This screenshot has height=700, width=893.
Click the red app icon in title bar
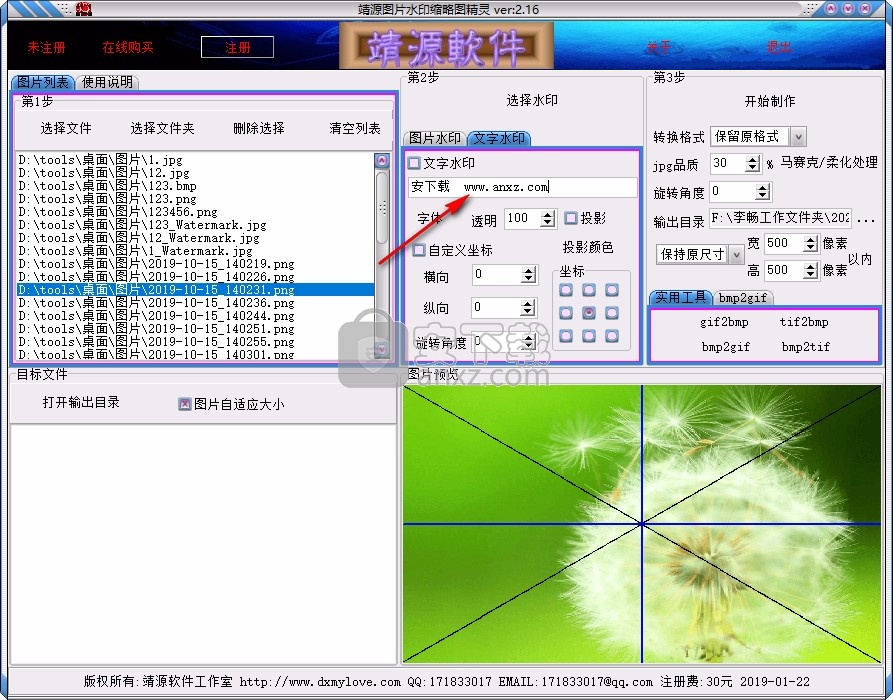click(84, 9)
